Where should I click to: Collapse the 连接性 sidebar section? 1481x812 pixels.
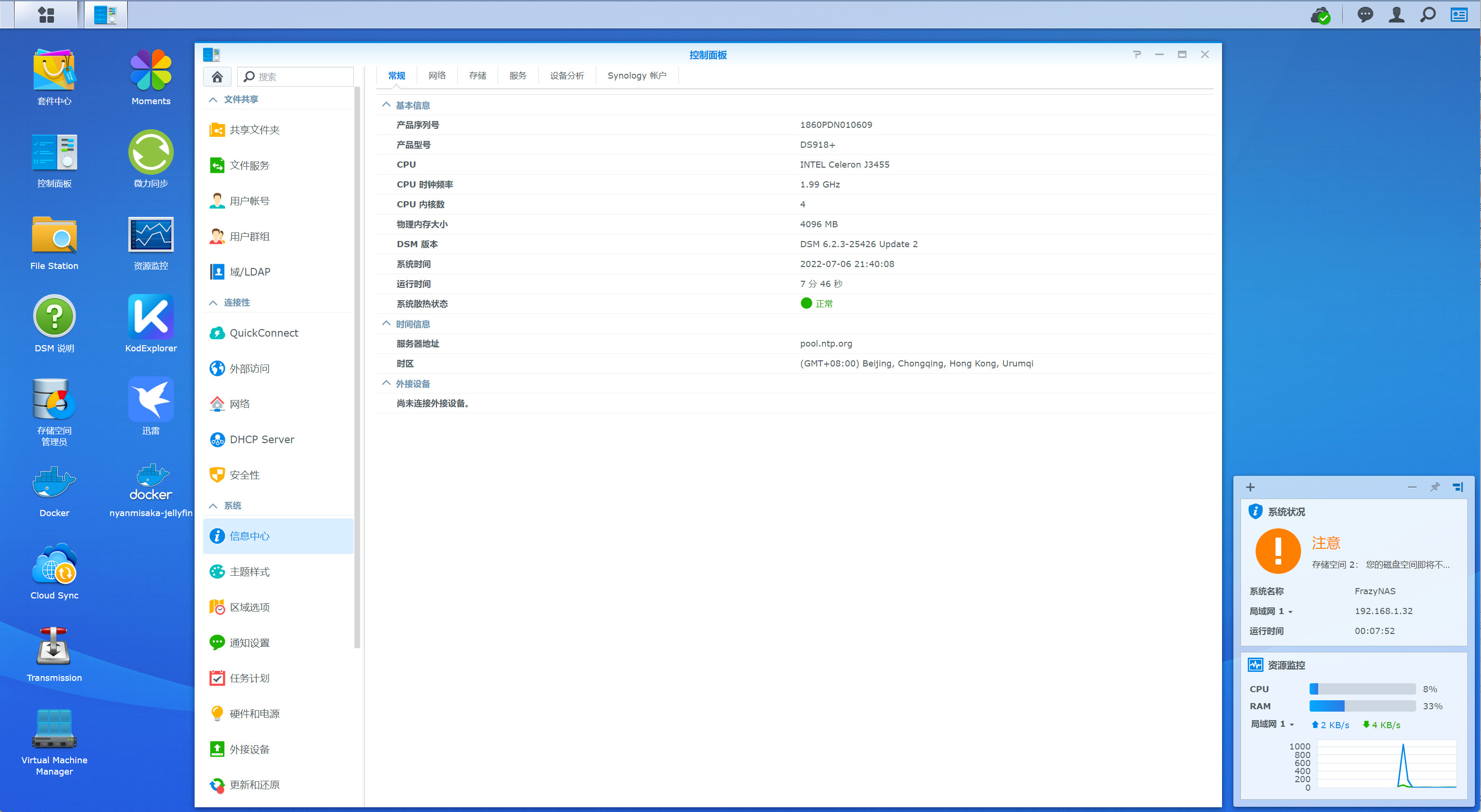(x=213, y=303)
